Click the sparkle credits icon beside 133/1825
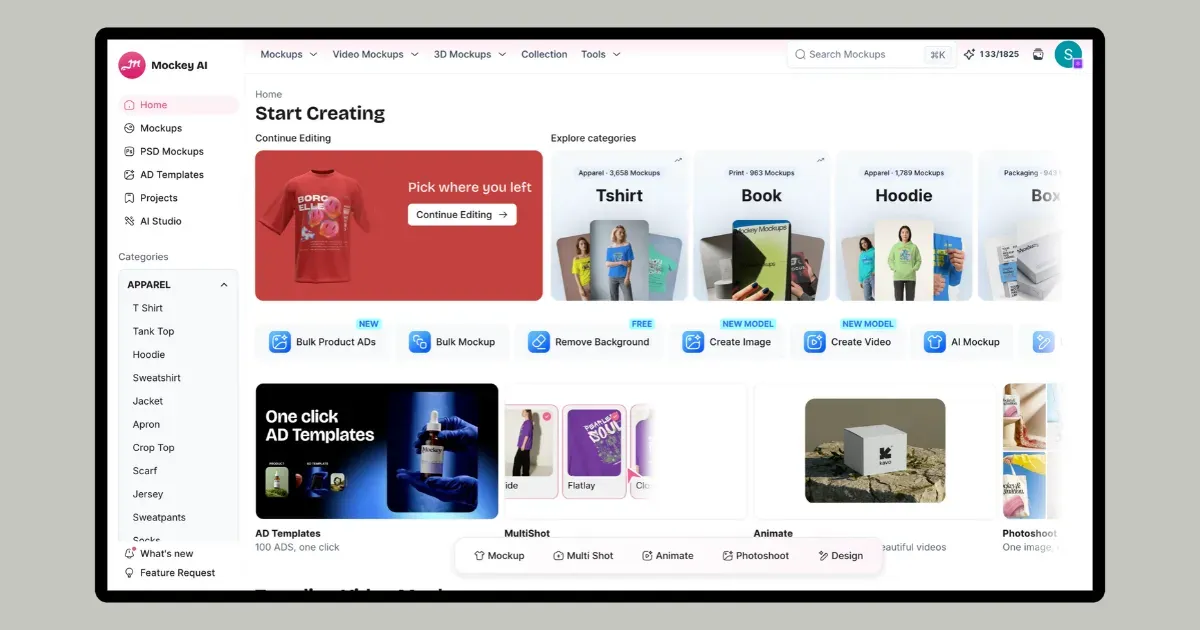Screen dimensions: 1200x630 pyautogui.click(x=969, y=54)
